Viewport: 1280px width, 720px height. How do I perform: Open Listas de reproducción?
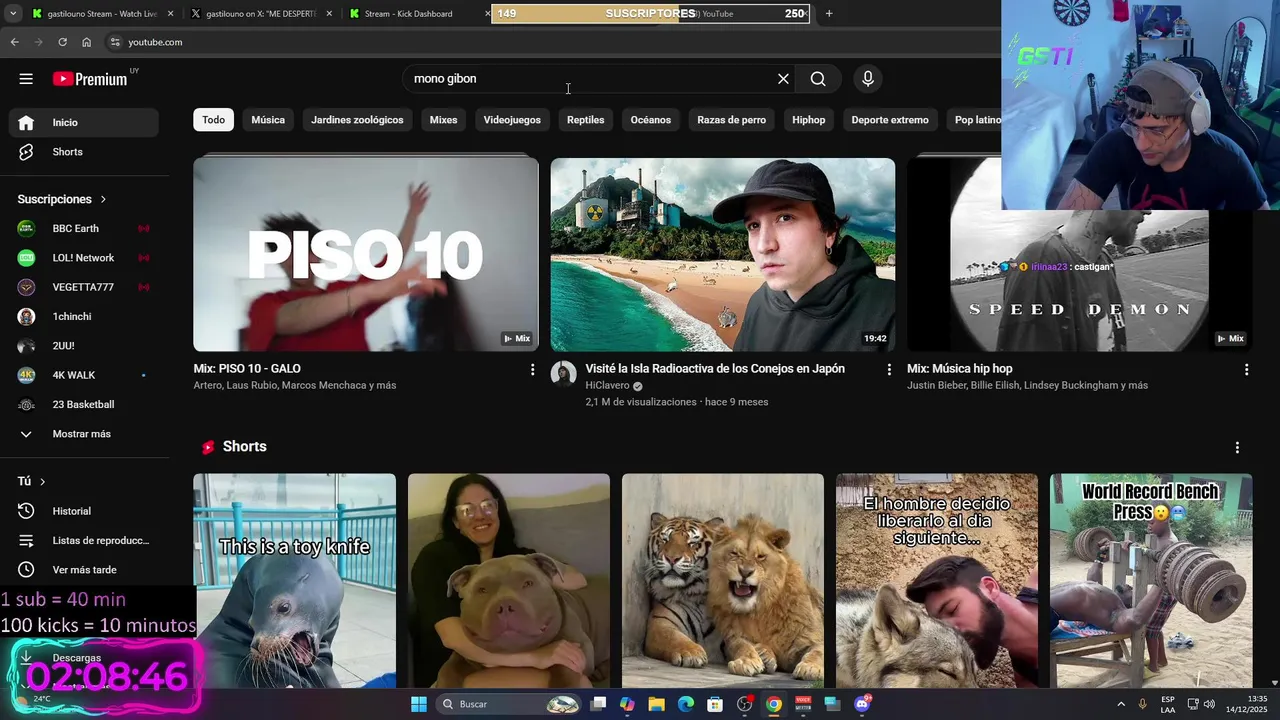(x=84, y=540)
